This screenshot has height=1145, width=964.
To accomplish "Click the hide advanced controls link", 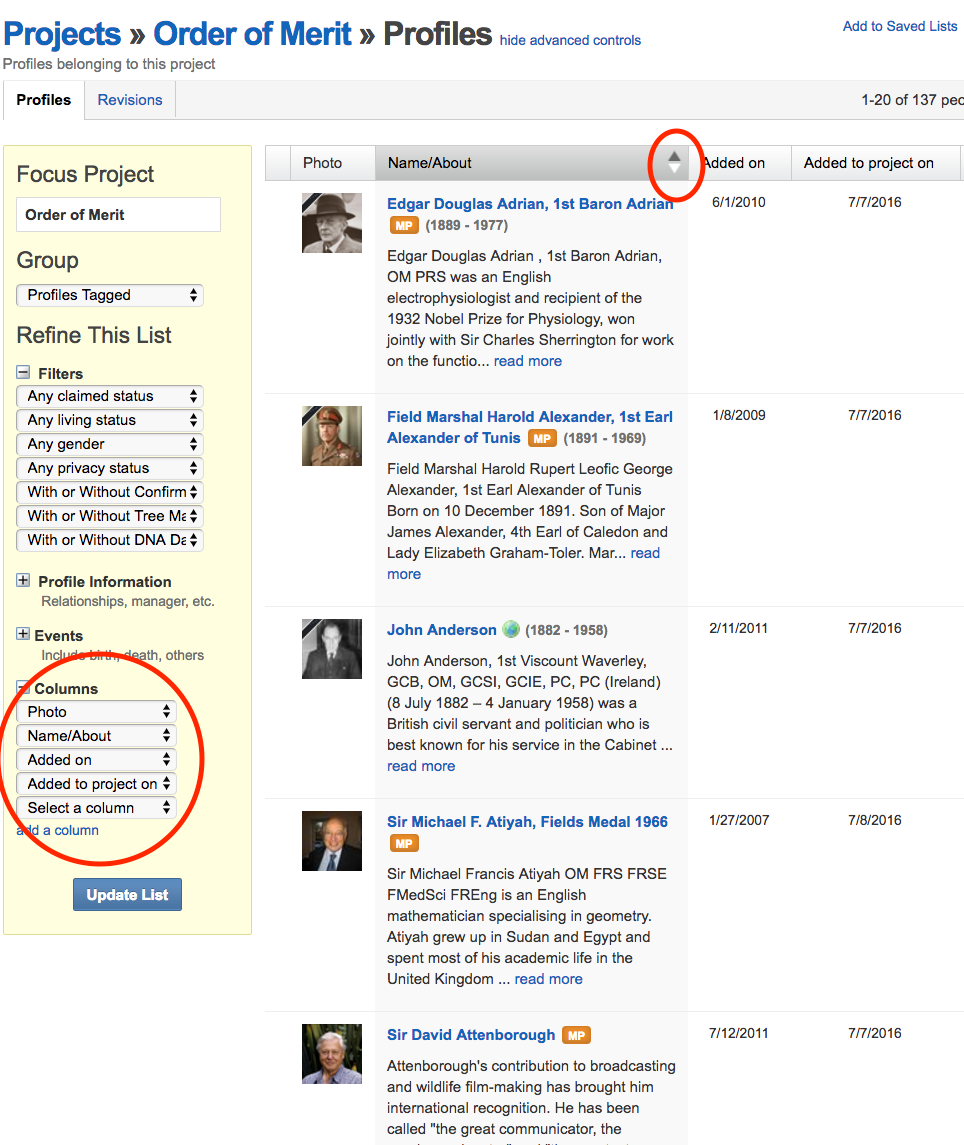I will pos(570,41).
